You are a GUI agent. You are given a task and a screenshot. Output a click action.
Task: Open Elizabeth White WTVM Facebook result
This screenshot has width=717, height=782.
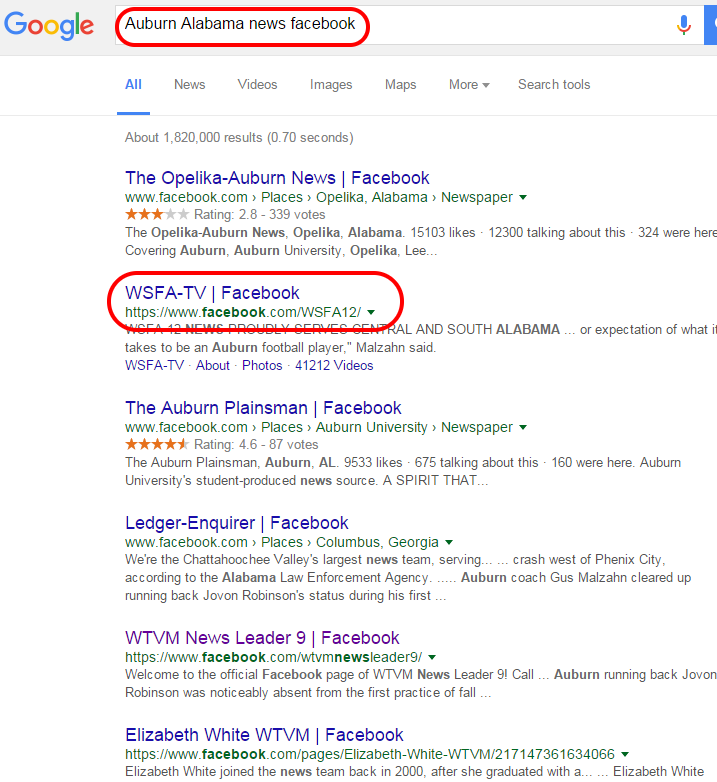[x=264, y=735]
